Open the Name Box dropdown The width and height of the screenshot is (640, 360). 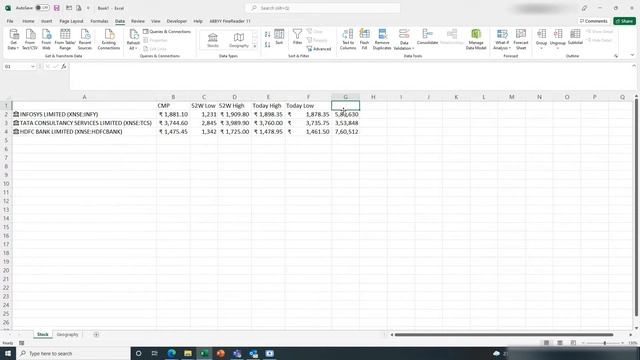tap(33, 67)
